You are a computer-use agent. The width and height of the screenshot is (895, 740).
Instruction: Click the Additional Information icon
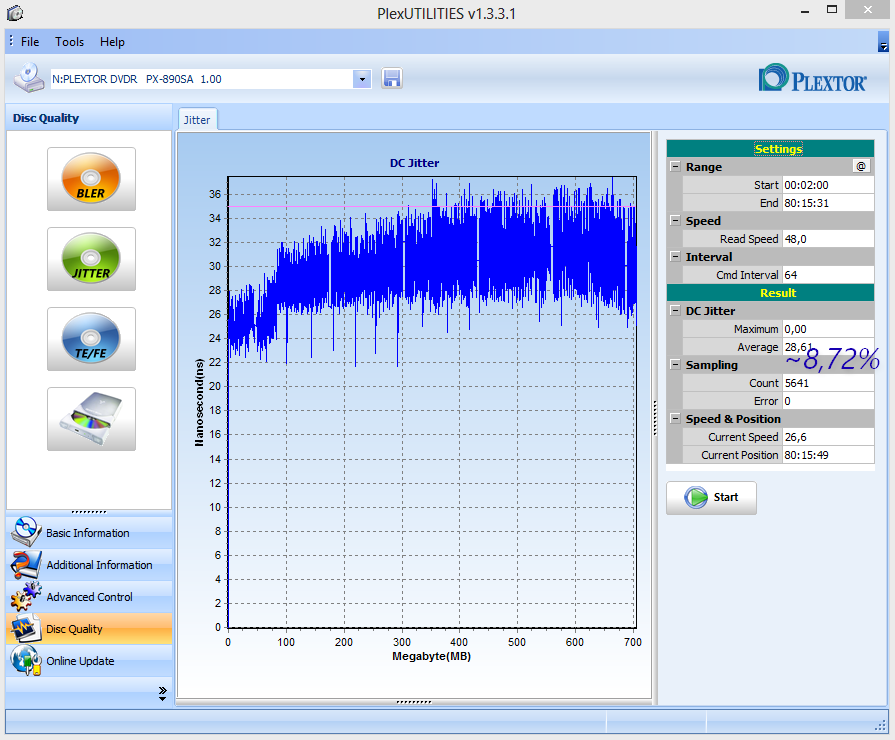click(26, 564)
